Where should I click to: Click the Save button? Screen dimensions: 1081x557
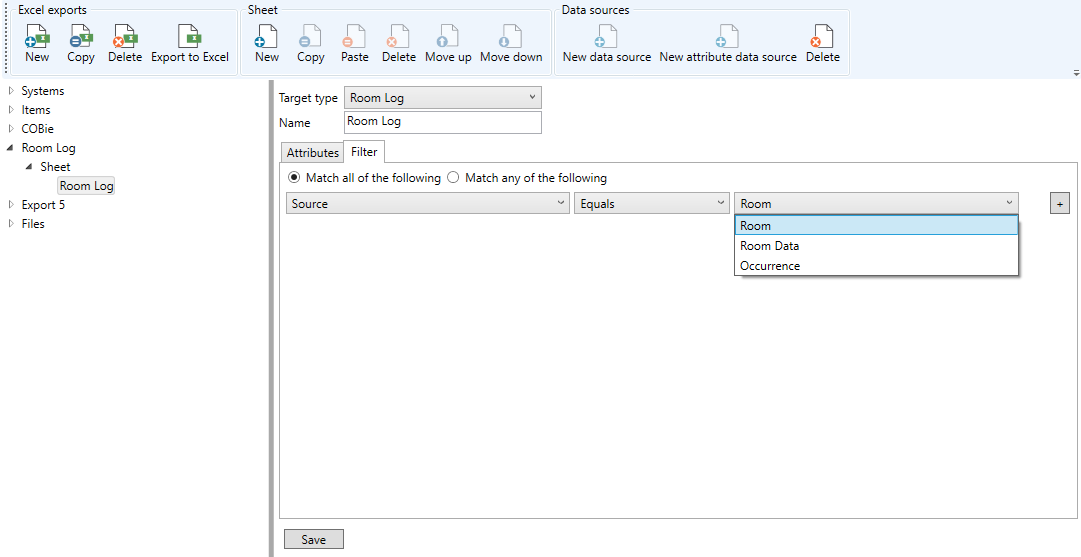point(313,540)
